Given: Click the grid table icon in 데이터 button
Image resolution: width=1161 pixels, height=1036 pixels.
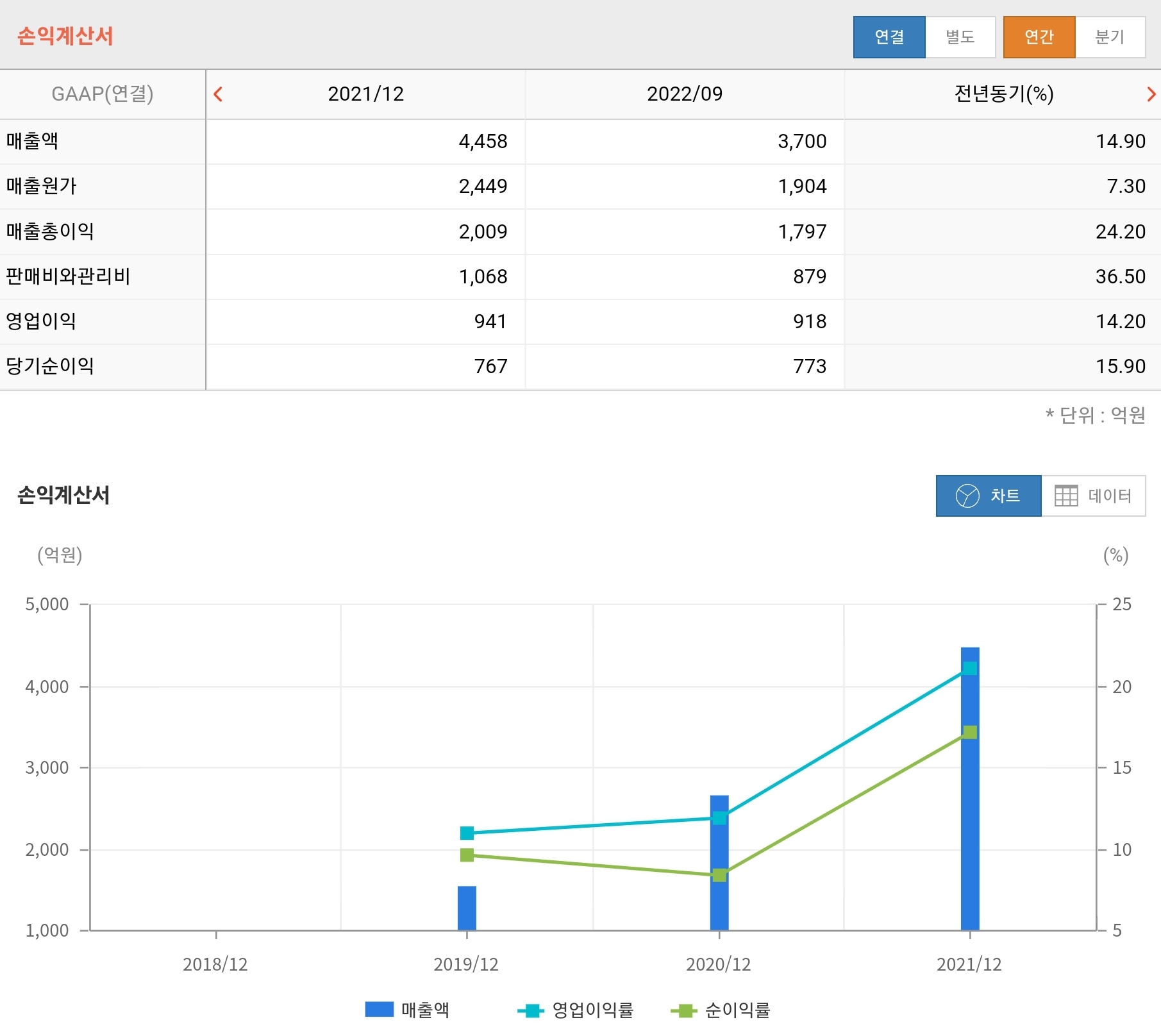Looking at the screenshot, I should coord(1066,496).
